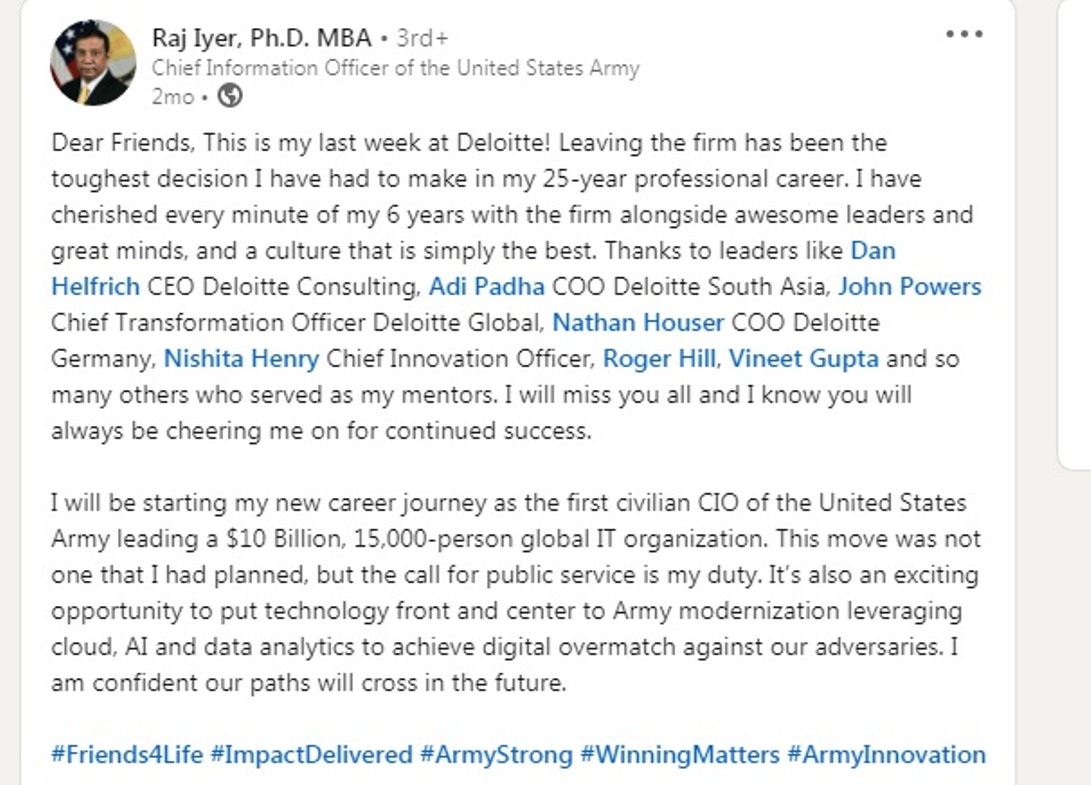
Task: Open Nishita Henry's profile mention
Action: [241, 359]
